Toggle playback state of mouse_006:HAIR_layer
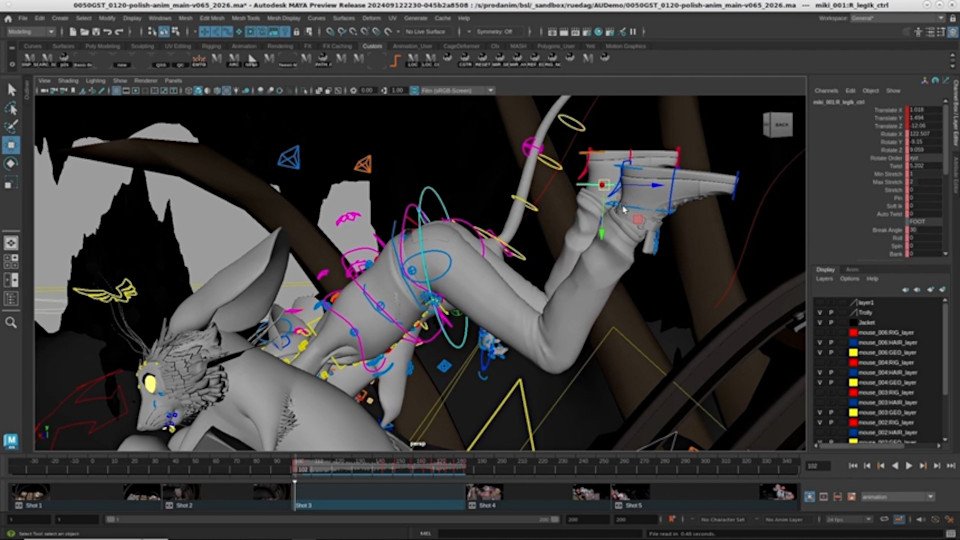 click(x=831, y=342)
